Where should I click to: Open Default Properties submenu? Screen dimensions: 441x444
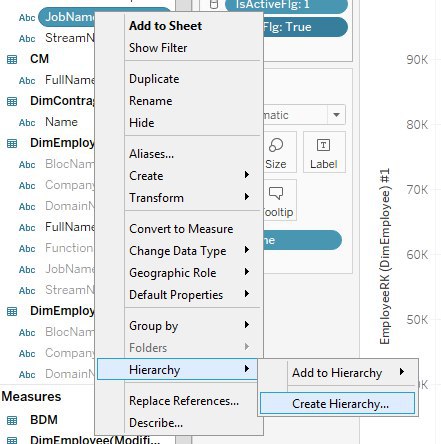[x=192, y=295]
